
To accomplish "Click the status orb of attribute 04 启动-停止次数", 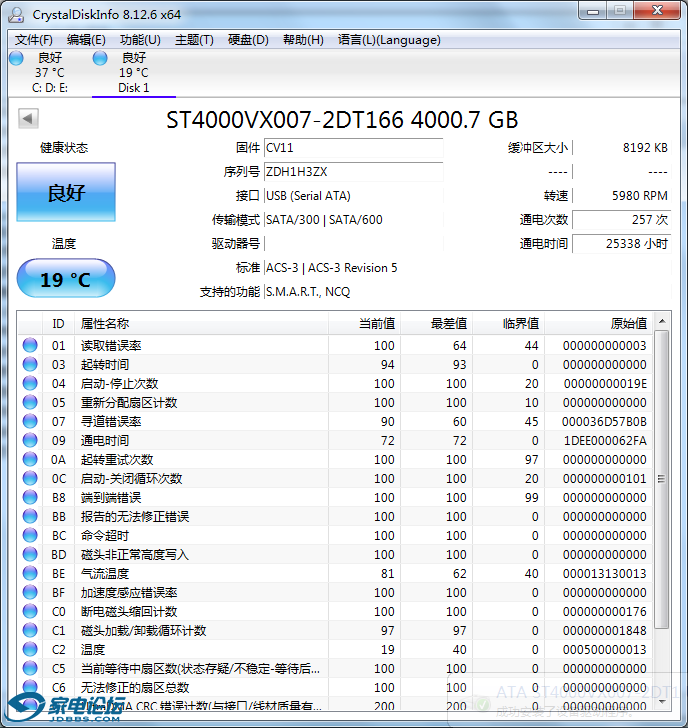I will pos(30,383).
